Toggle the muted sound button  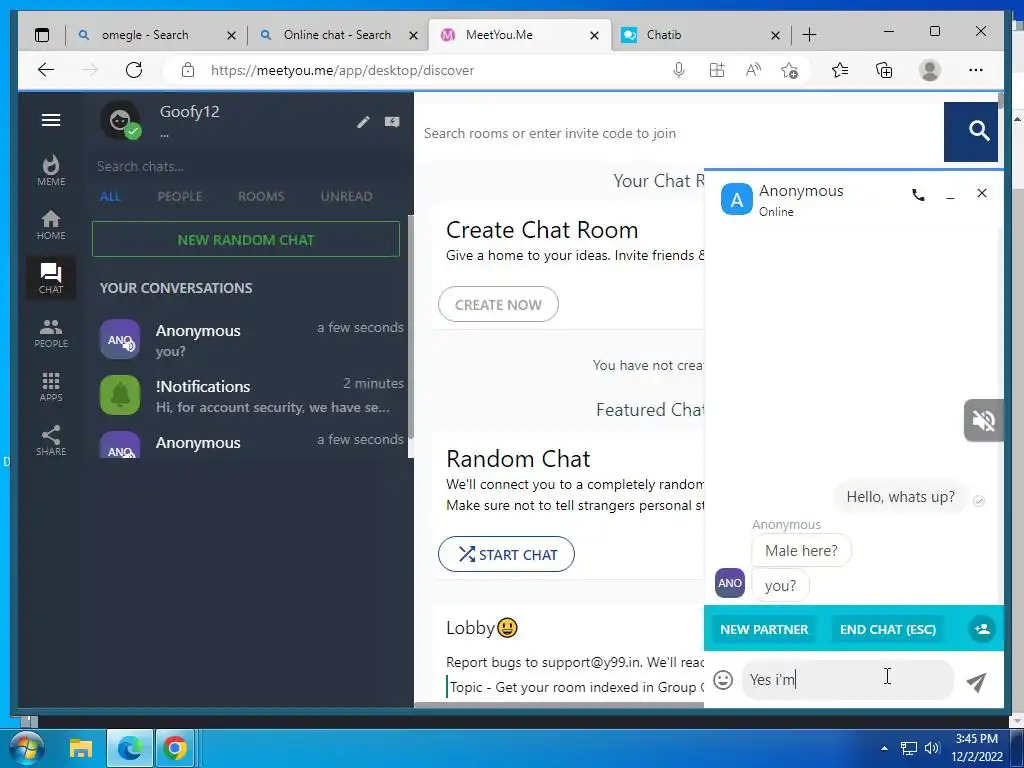tap(983, 421)
